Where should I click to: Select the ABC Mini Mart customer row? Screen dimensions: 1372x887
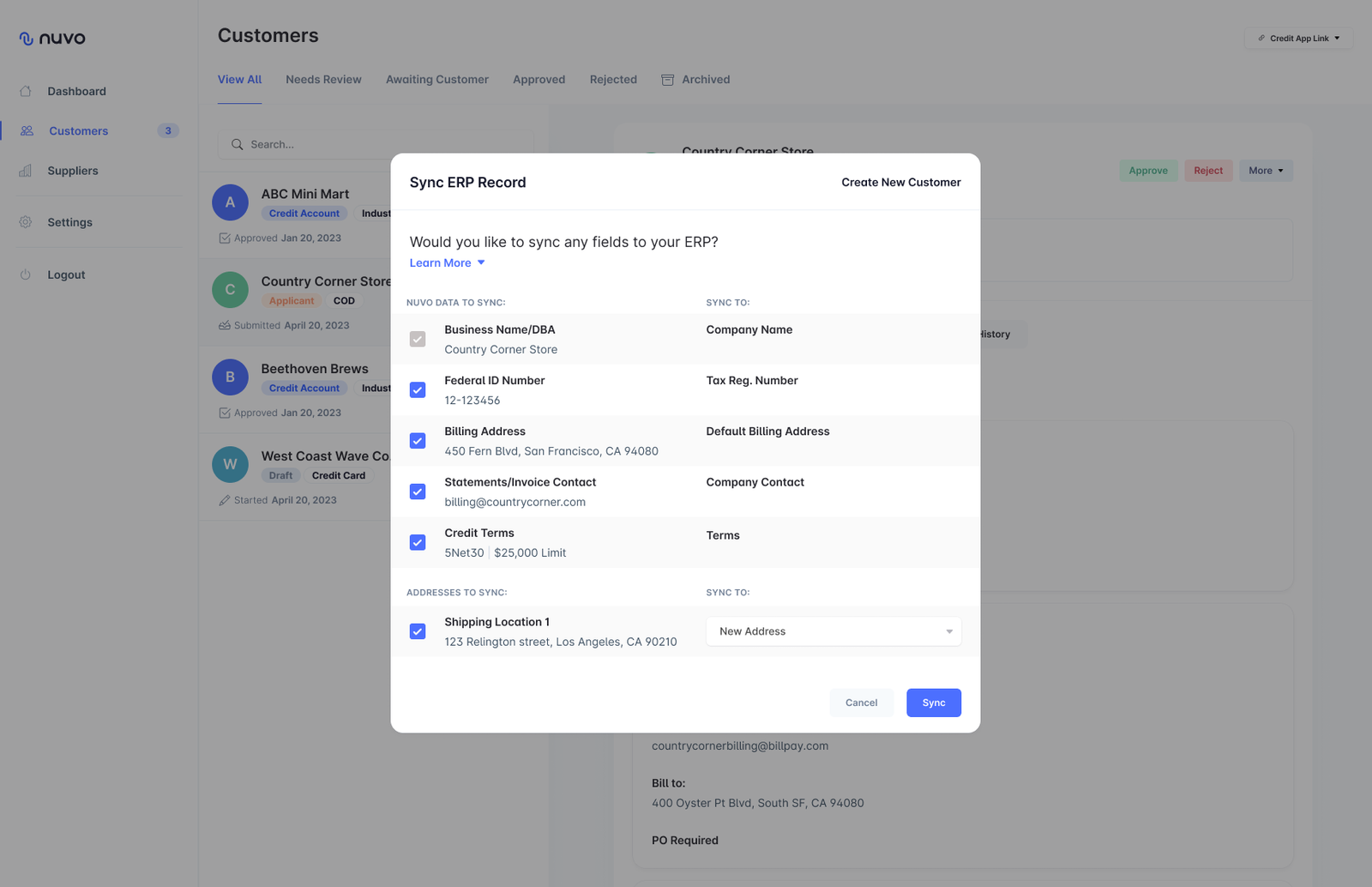295,215
